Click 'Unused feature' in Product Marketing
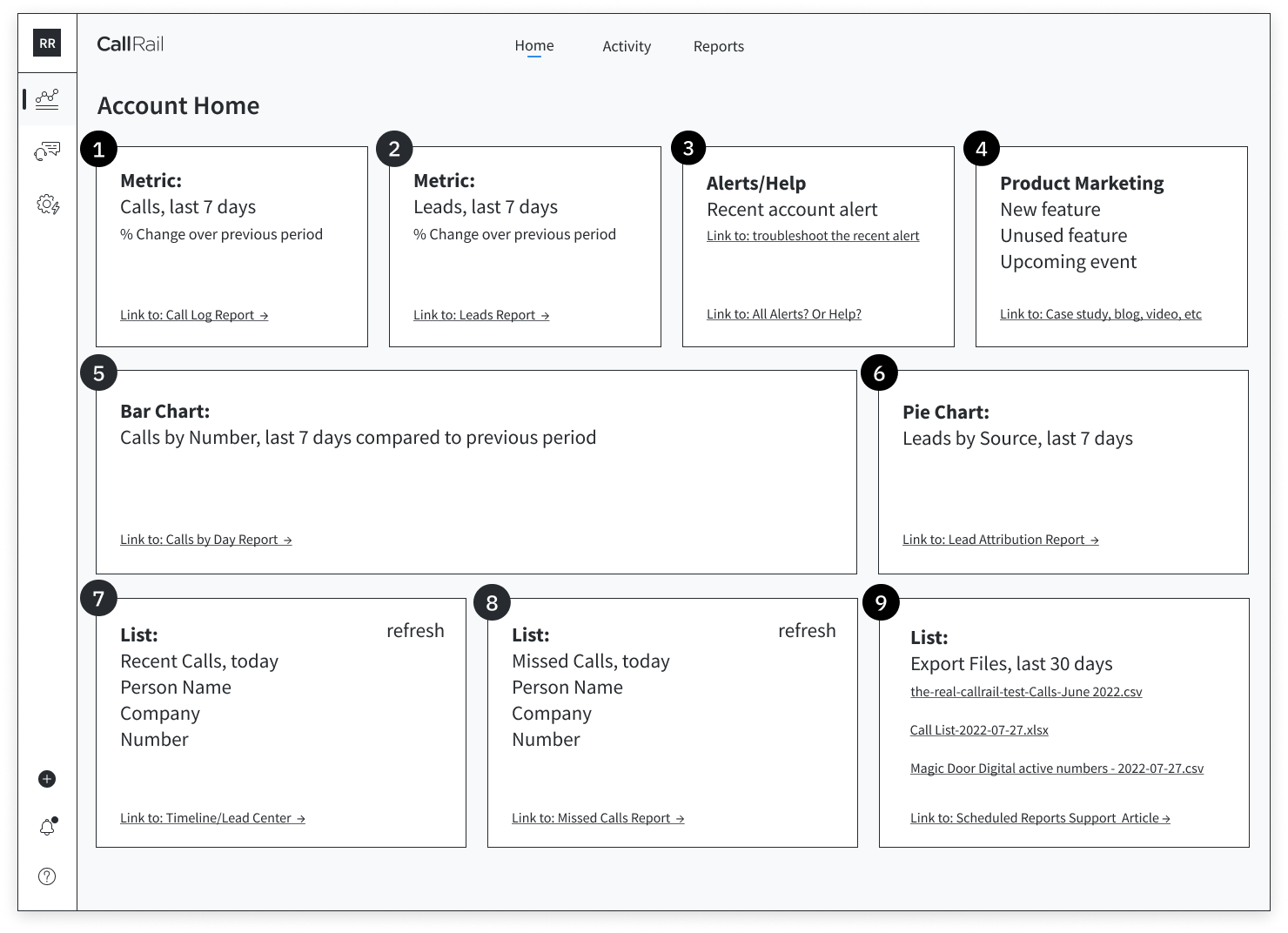1288x933 pixels. (1063, 236)
